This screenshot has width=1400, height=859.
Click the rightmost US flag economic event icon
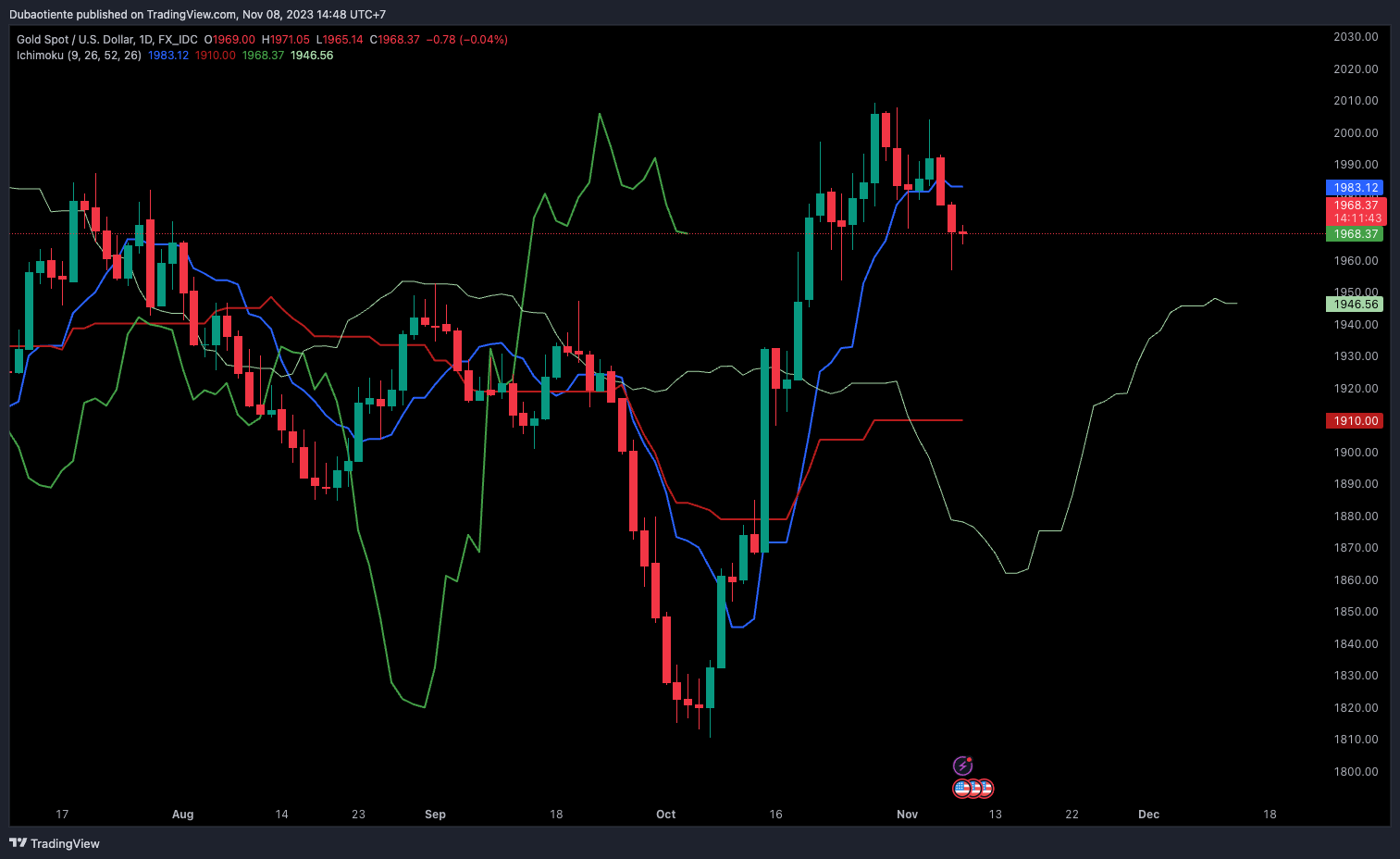pyautogui.click(x=985, y=789)
